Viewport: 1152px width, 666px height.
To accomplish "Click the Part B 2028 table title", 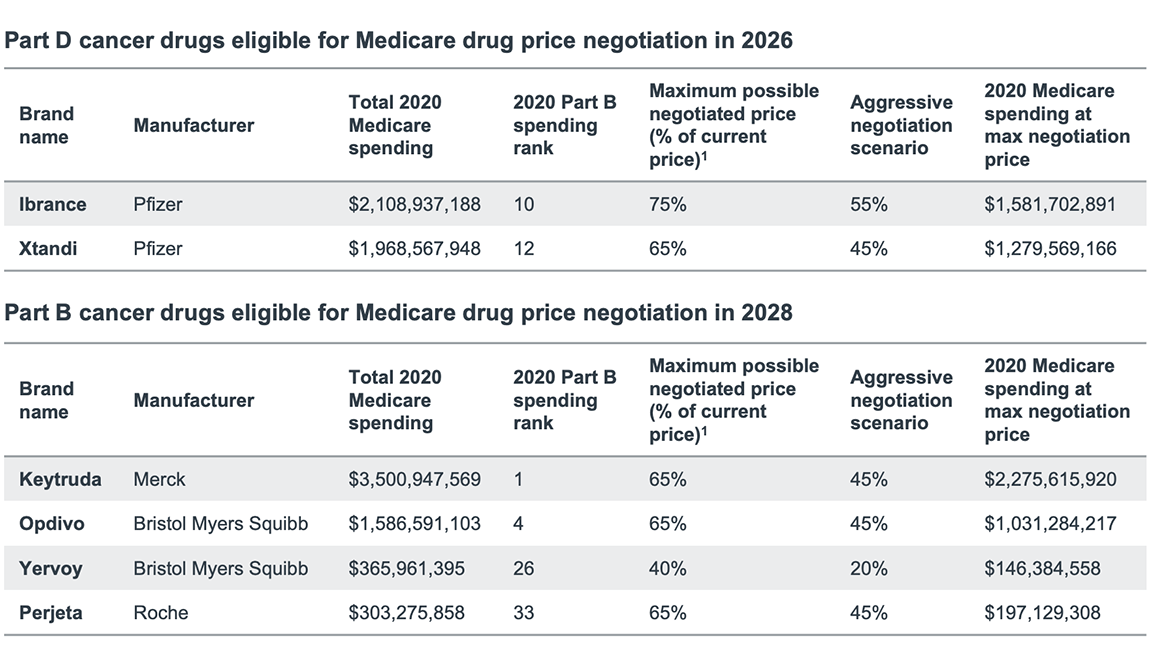I will 399,313.
